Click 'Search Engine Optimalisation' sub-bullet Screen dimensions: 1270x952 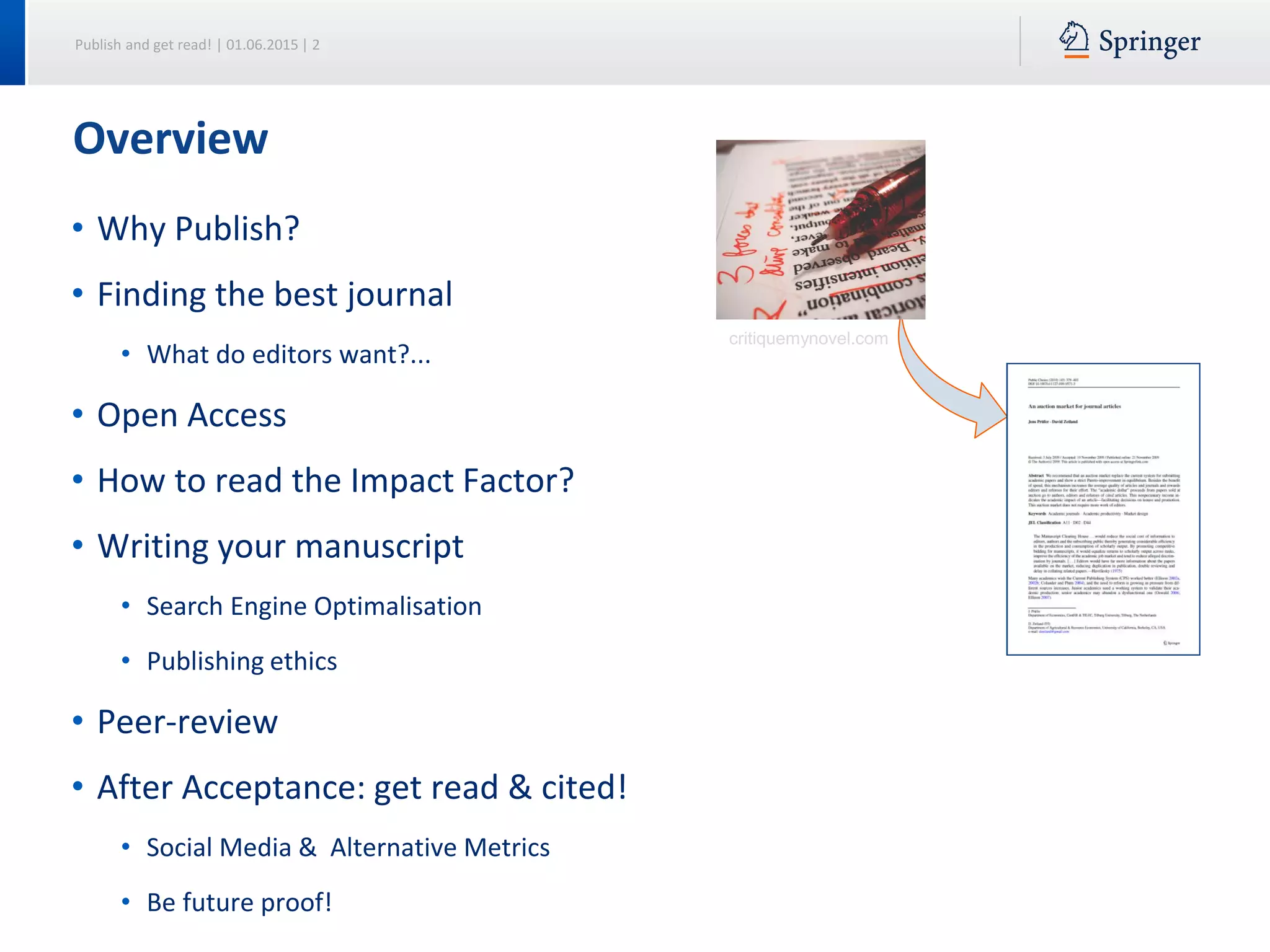click(x=314, y=606)
